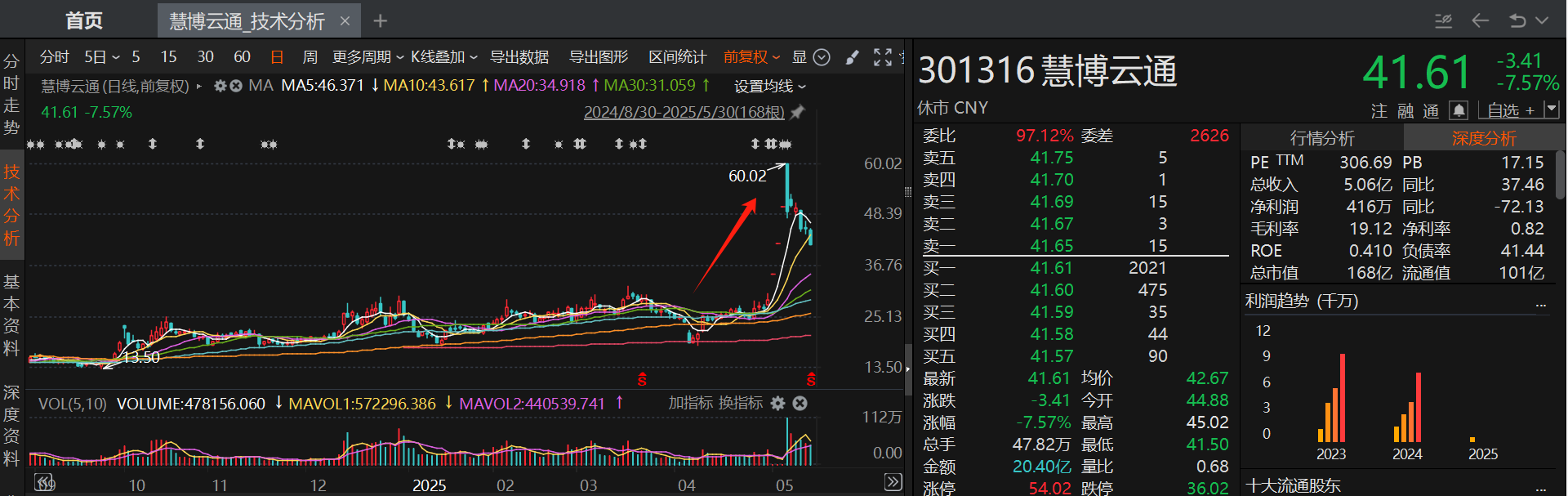This screenshot has width=1568, height=496.
Task: Switch to 行情分析 tab
Action: (x=1322, y=138)
